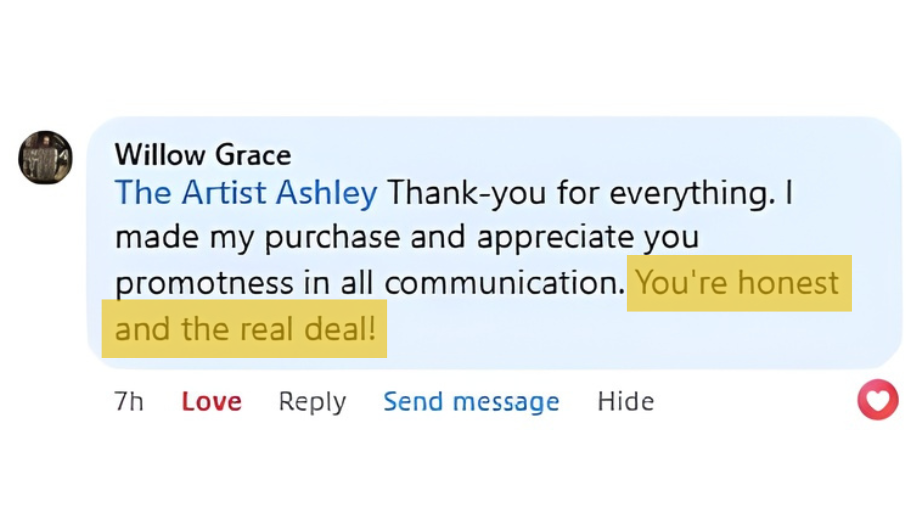Screen dimensions: 923x519
Task: Hide Willow Grace's comment
Action: click(625, 402)
